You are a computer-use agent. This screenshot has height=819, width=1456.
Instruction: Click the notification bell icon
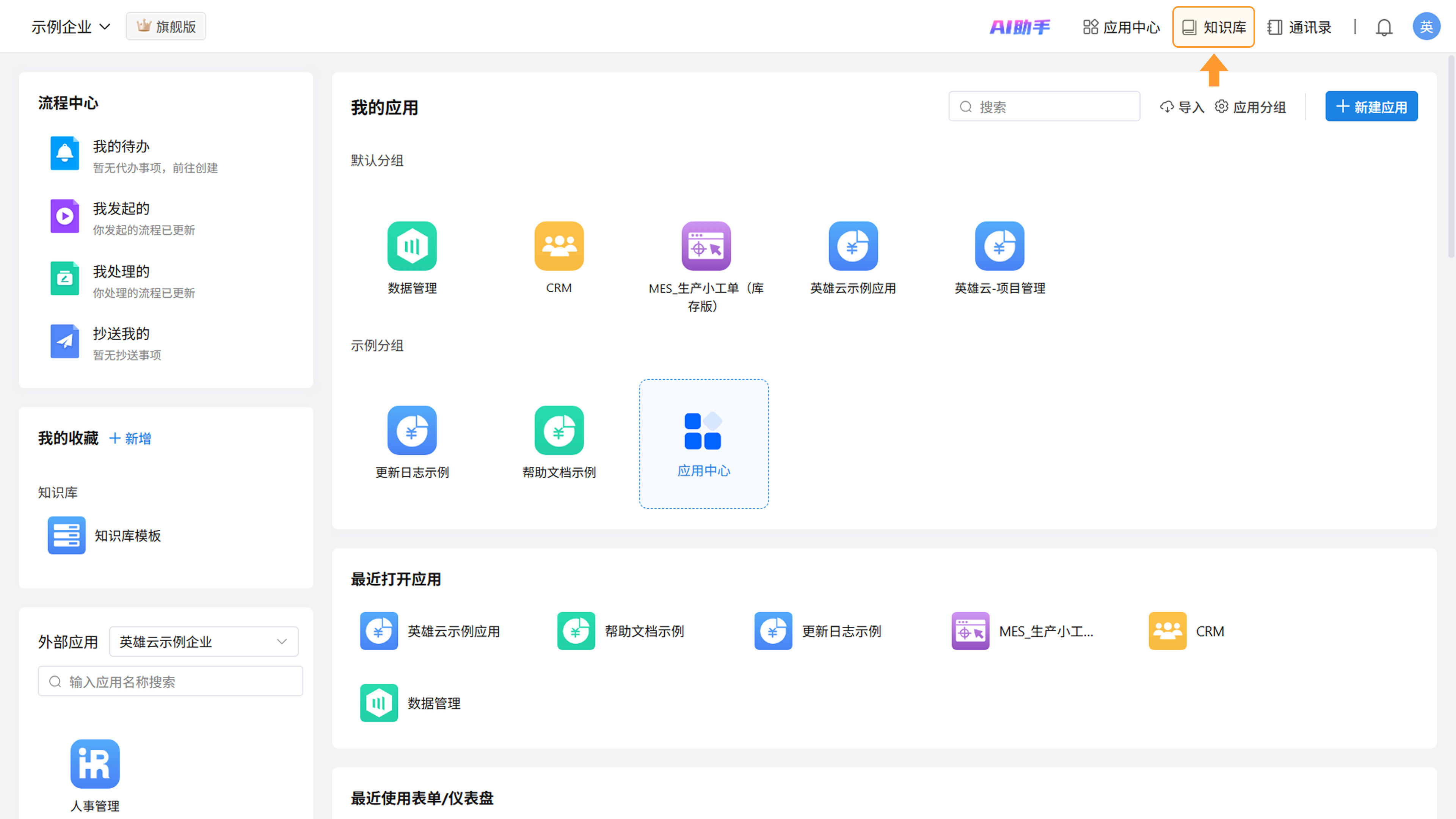(1384, 27)
